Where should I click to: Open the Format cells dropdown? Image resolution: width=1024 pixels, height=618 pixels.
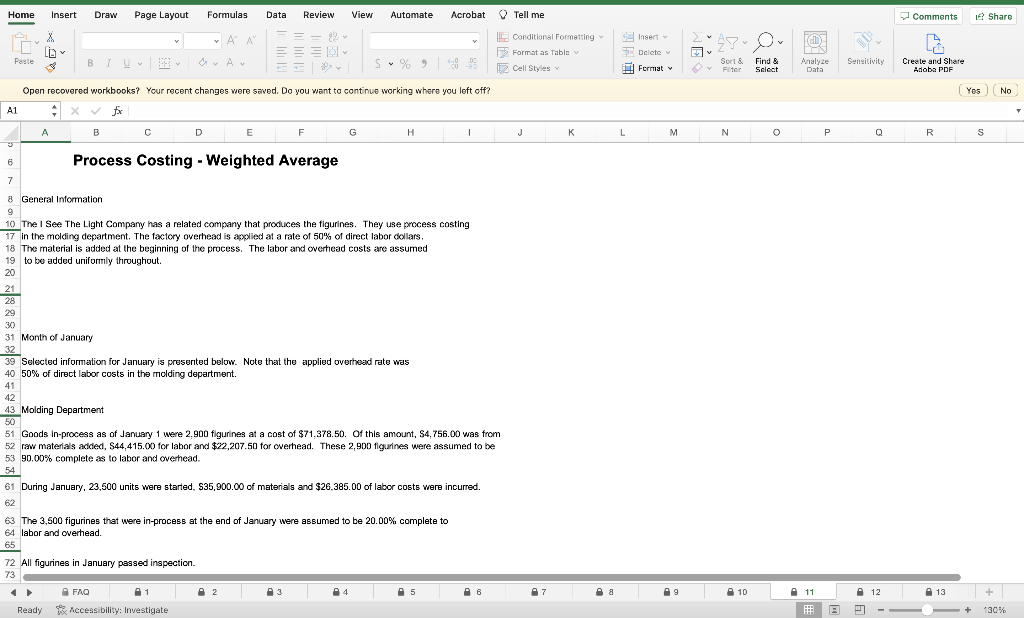pyautogui.click(x=647, y=68)
